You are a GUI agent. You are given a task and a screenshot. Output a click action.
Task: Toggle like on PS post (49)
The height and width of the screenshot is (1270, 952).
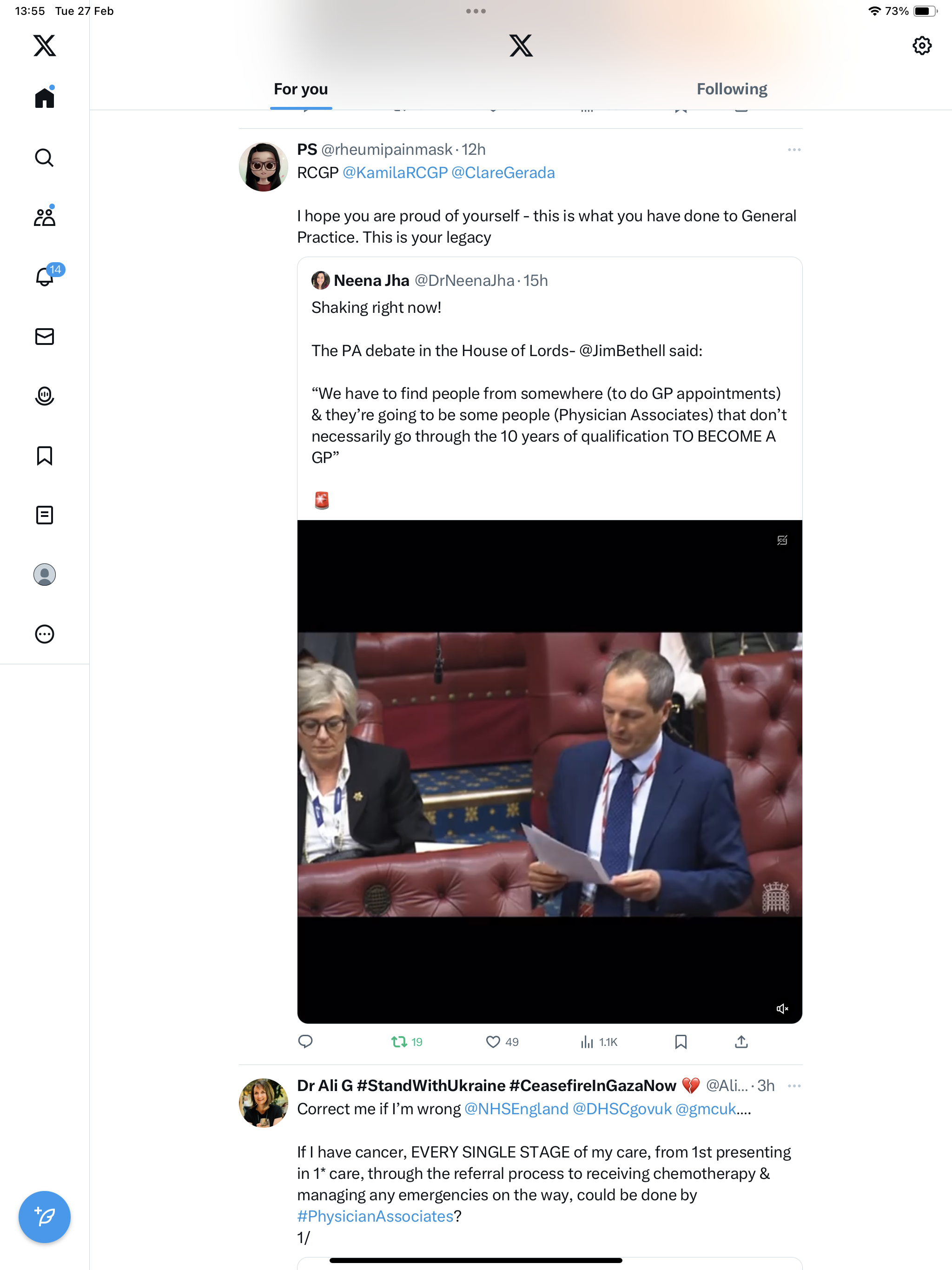tap(502, 1041)
